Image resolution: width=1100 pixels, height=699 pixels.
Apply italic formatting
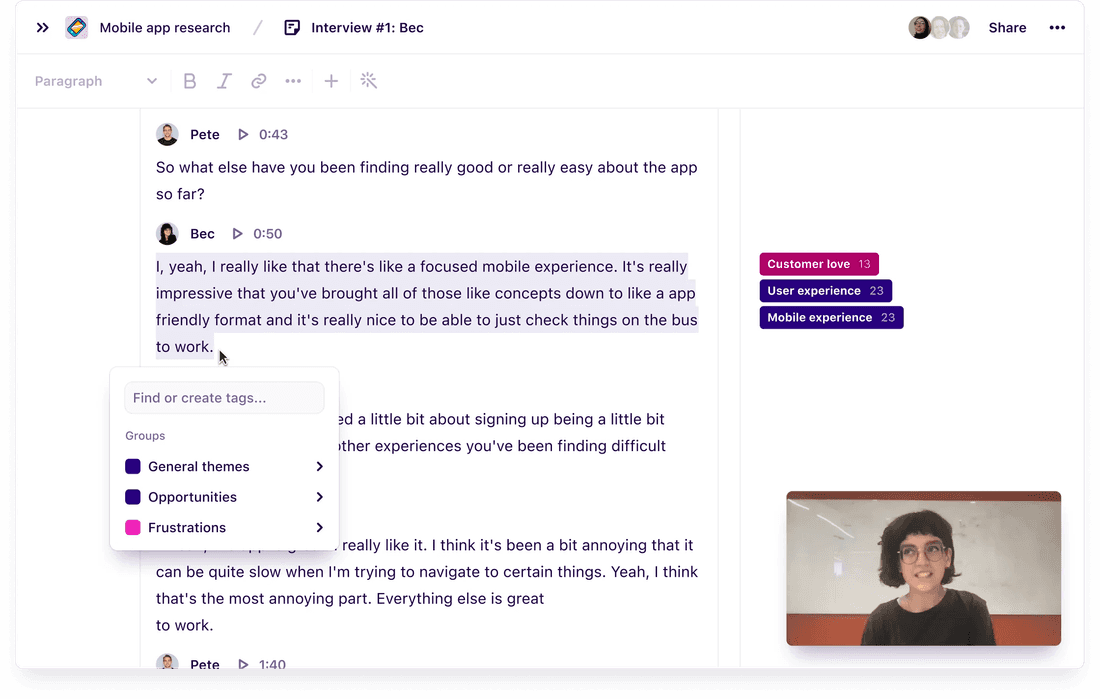tap(224, 81)
